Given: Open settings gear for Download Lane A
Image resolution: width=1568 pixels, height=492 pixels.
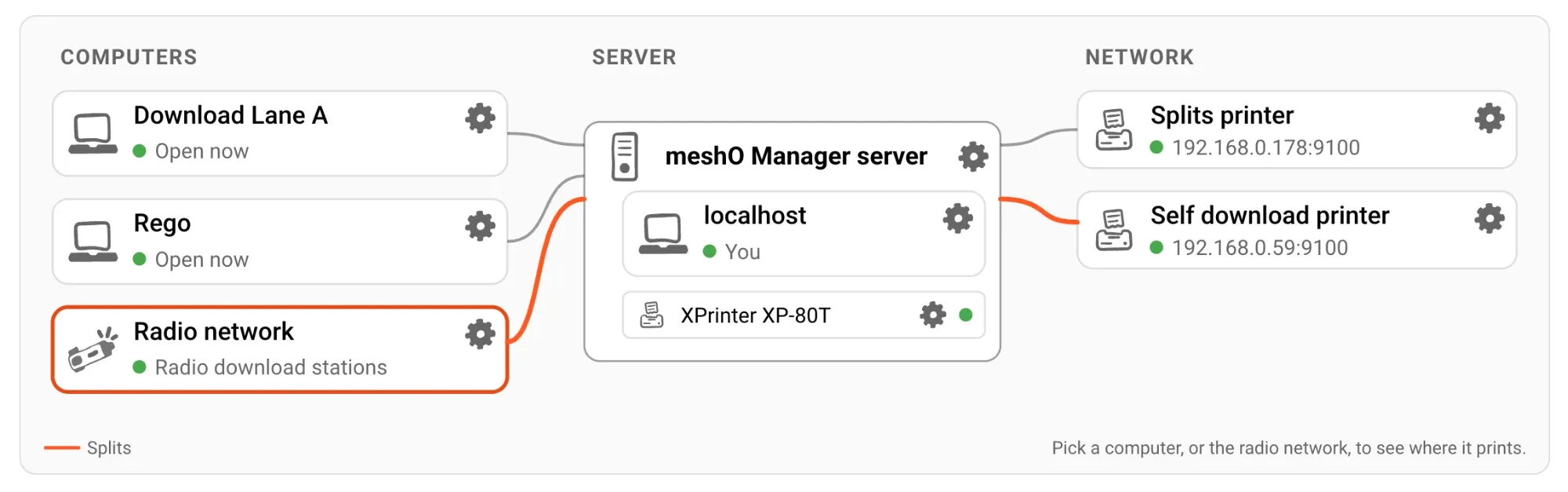Looking at the screenshot, I should click(480, 118).
